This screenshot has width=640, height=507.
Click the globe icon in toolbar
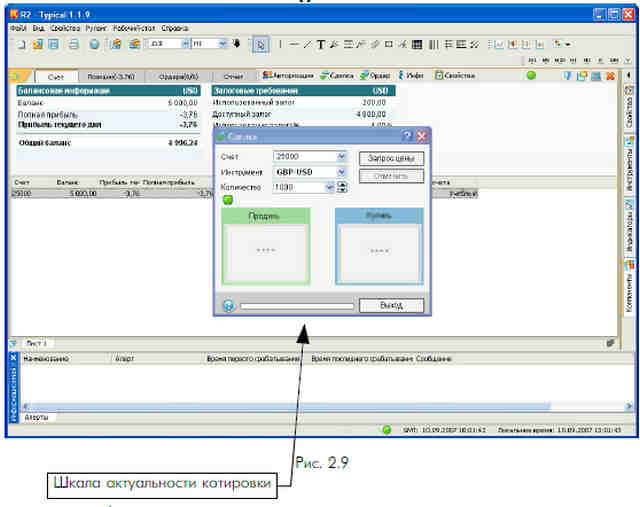(x=94, y=44)
